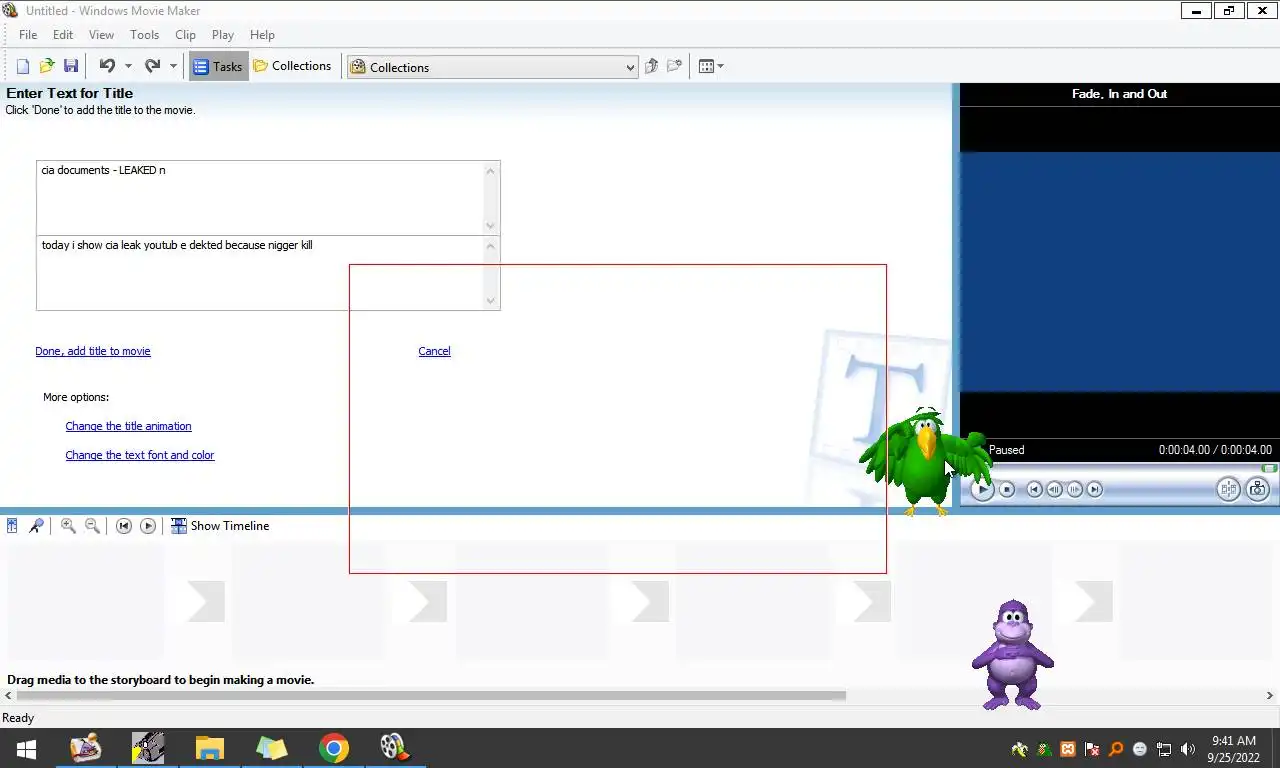Show the clock and date flyout
The image size is (1280, 768).
[1233, 749]
